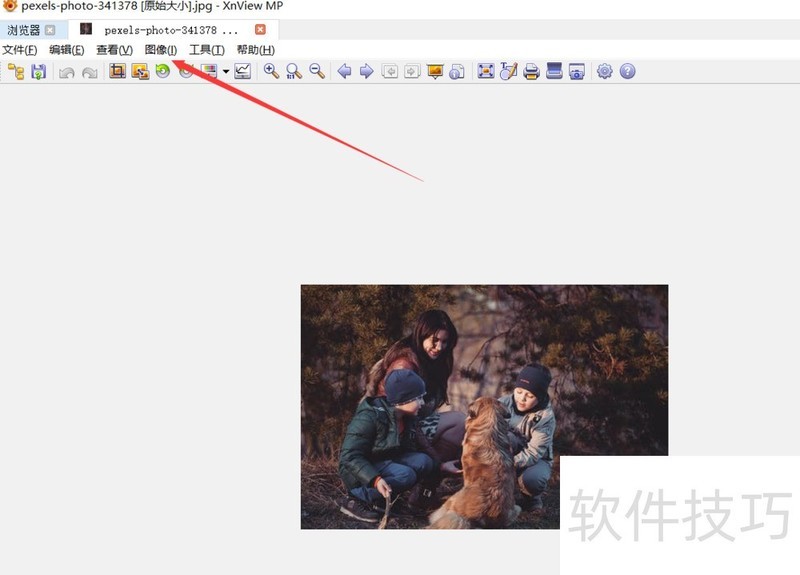
Task: Open the folder tree browser icon
Action: click(16, 71)
